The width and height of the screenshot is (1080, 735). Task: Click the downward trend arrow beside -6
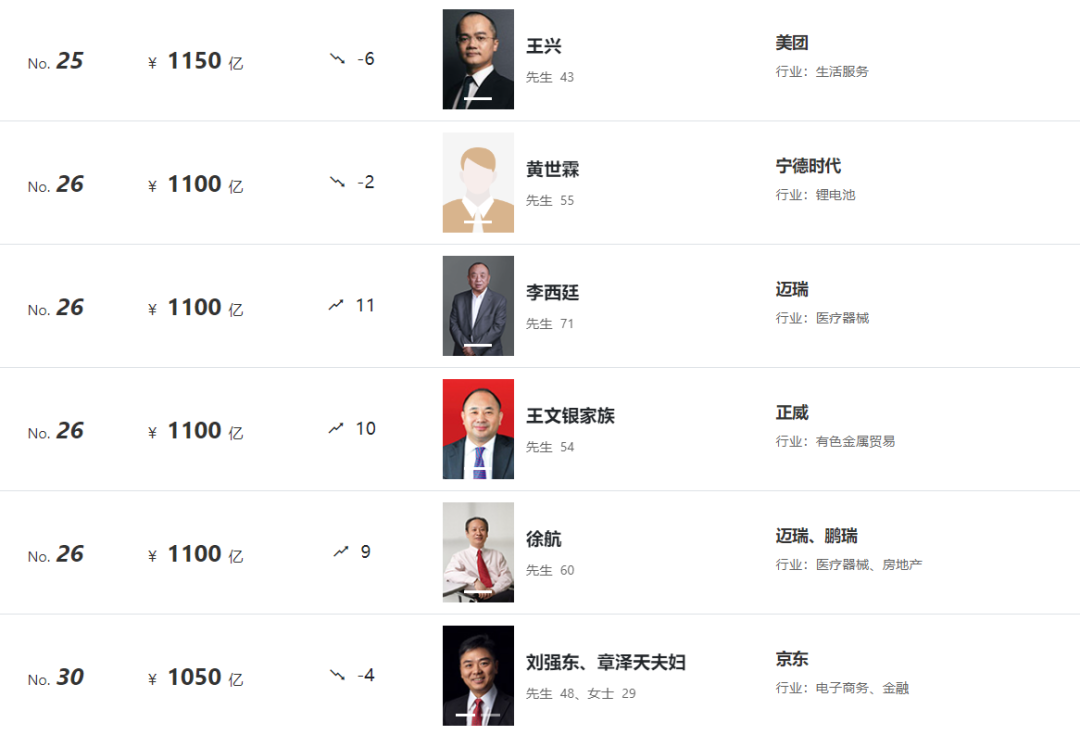[x=337, y=59]
